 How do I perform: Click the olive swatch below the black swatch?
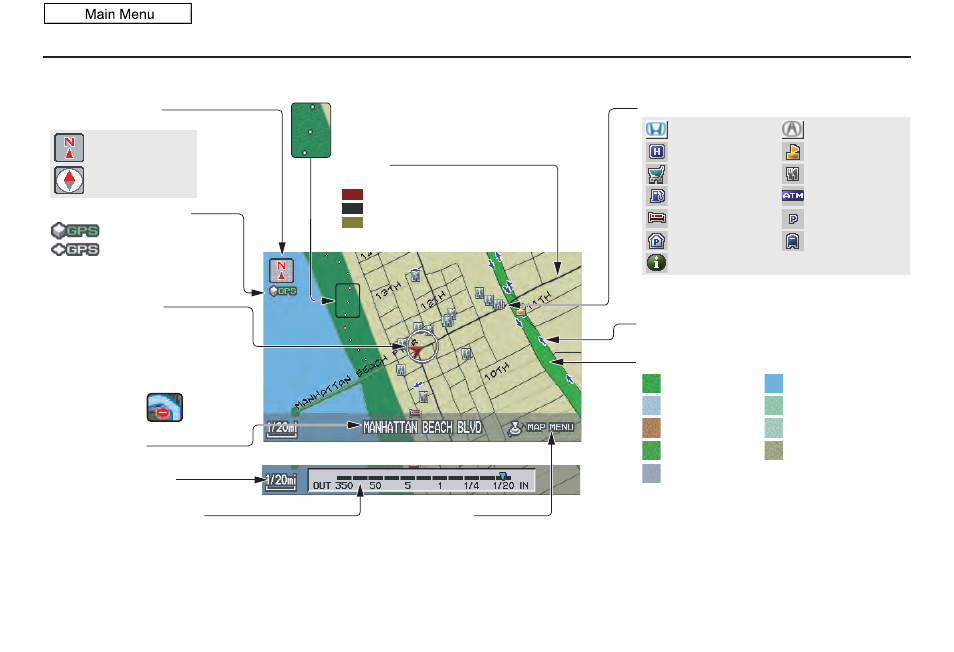point(352,223)
